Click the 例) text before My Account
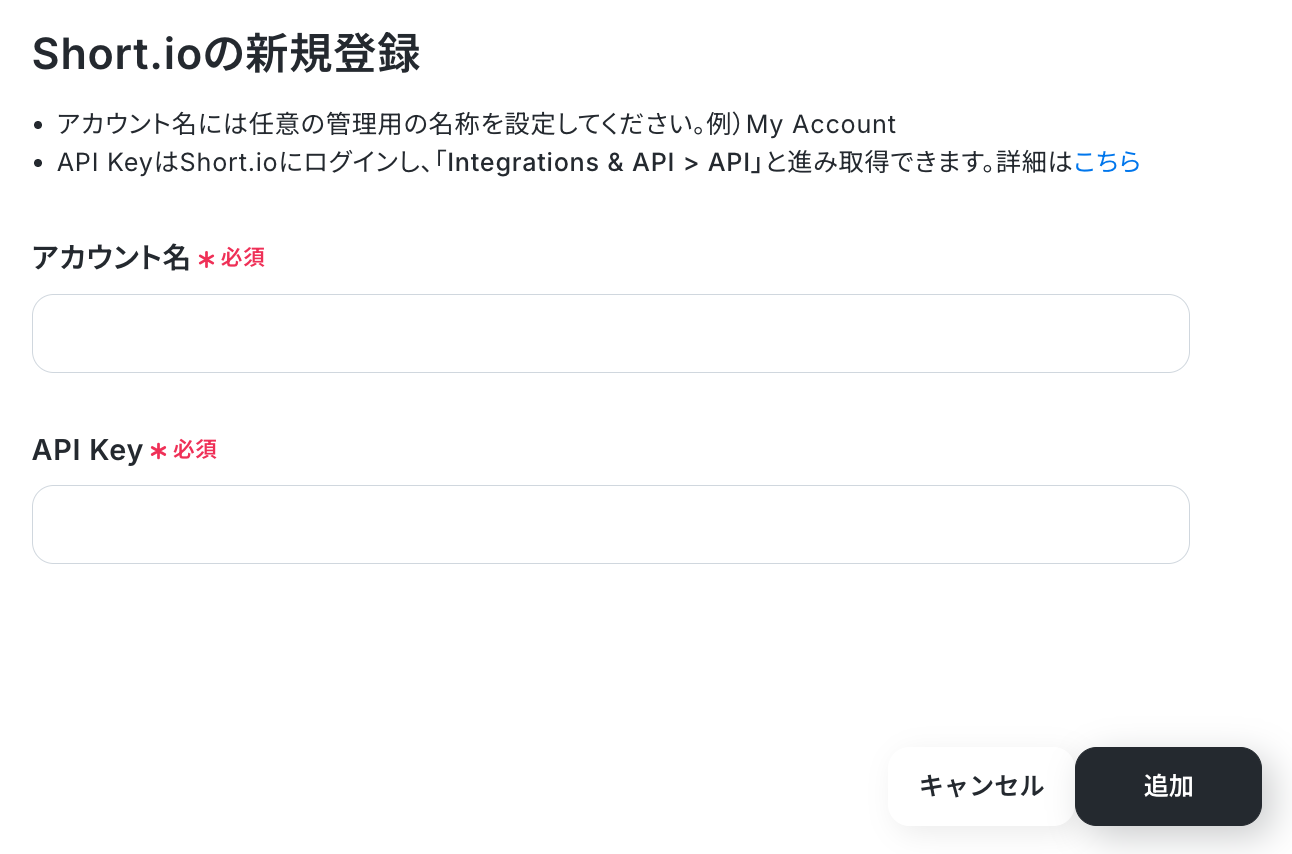Image resolution: width=1292 pixels, height=854 pixels. pyautogui.click(x=722, y=125)
